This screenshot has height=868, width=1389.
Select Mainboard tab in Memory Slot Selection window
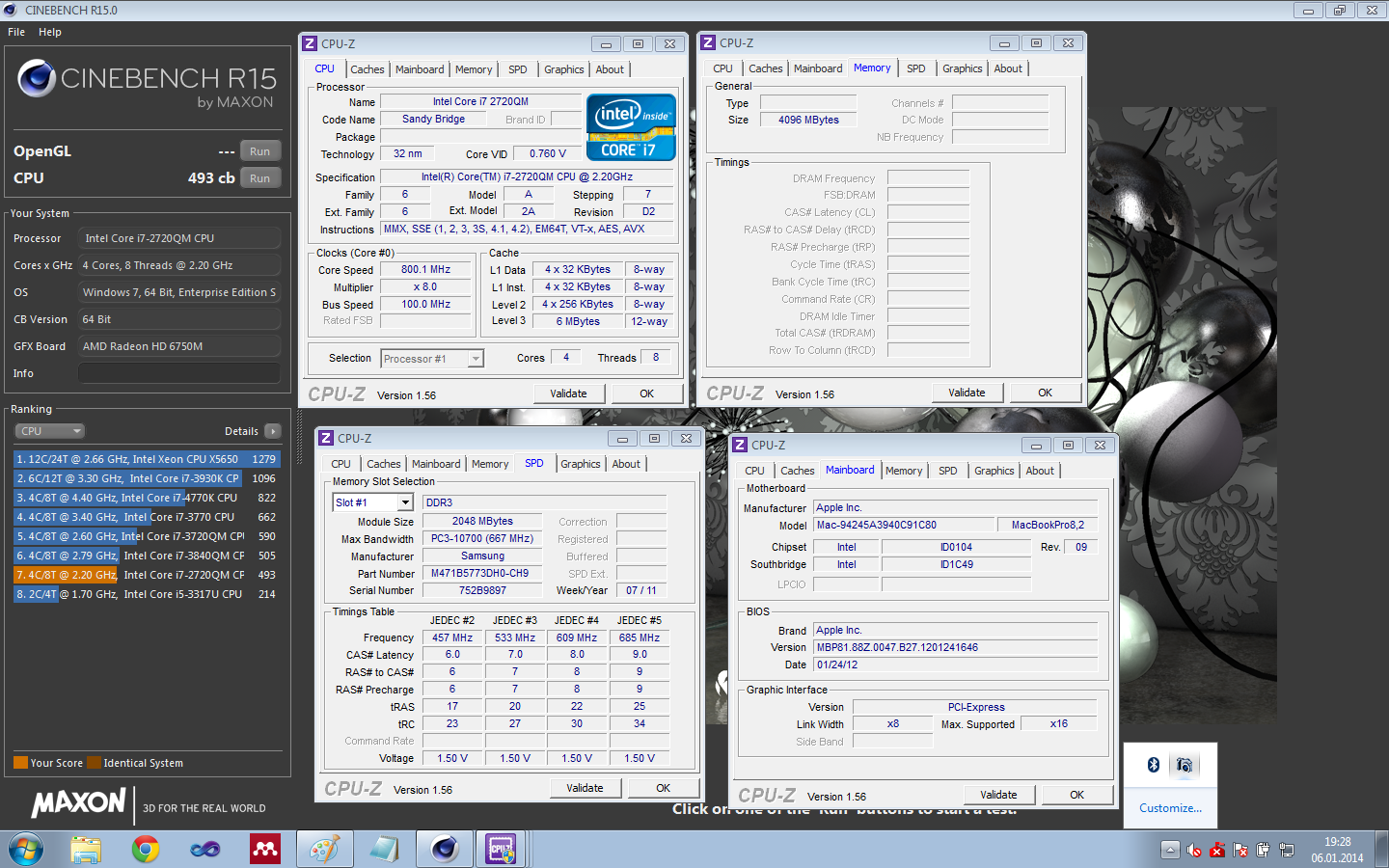pos(436,464)
